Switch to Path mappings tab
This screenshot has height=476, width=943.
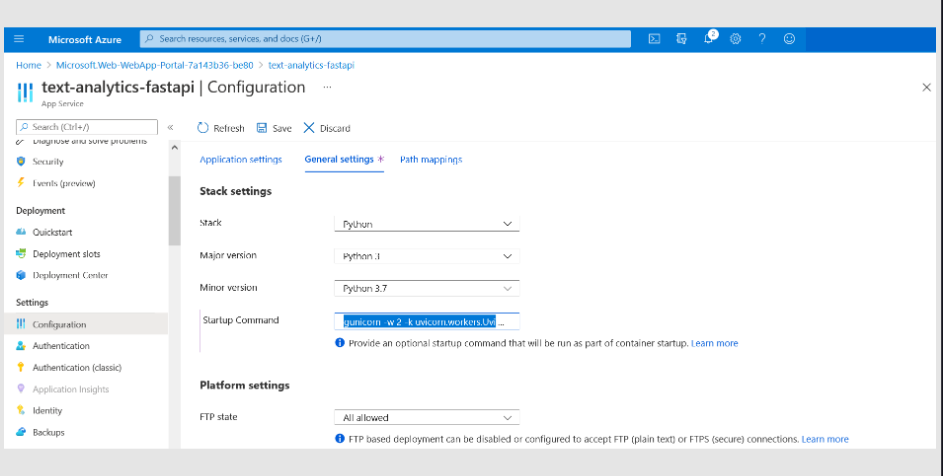431,159
